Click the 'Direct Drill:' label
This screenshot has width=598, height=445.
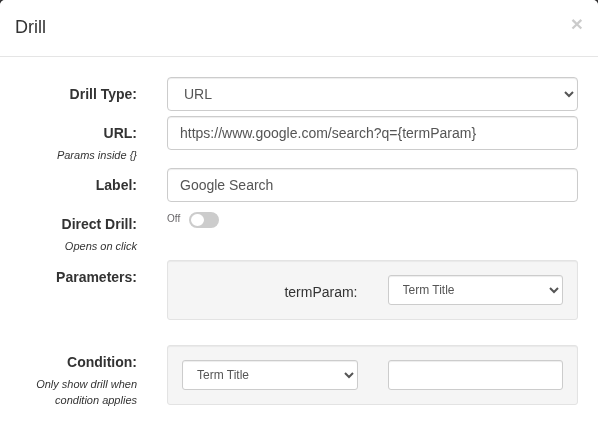coord(99,224)
